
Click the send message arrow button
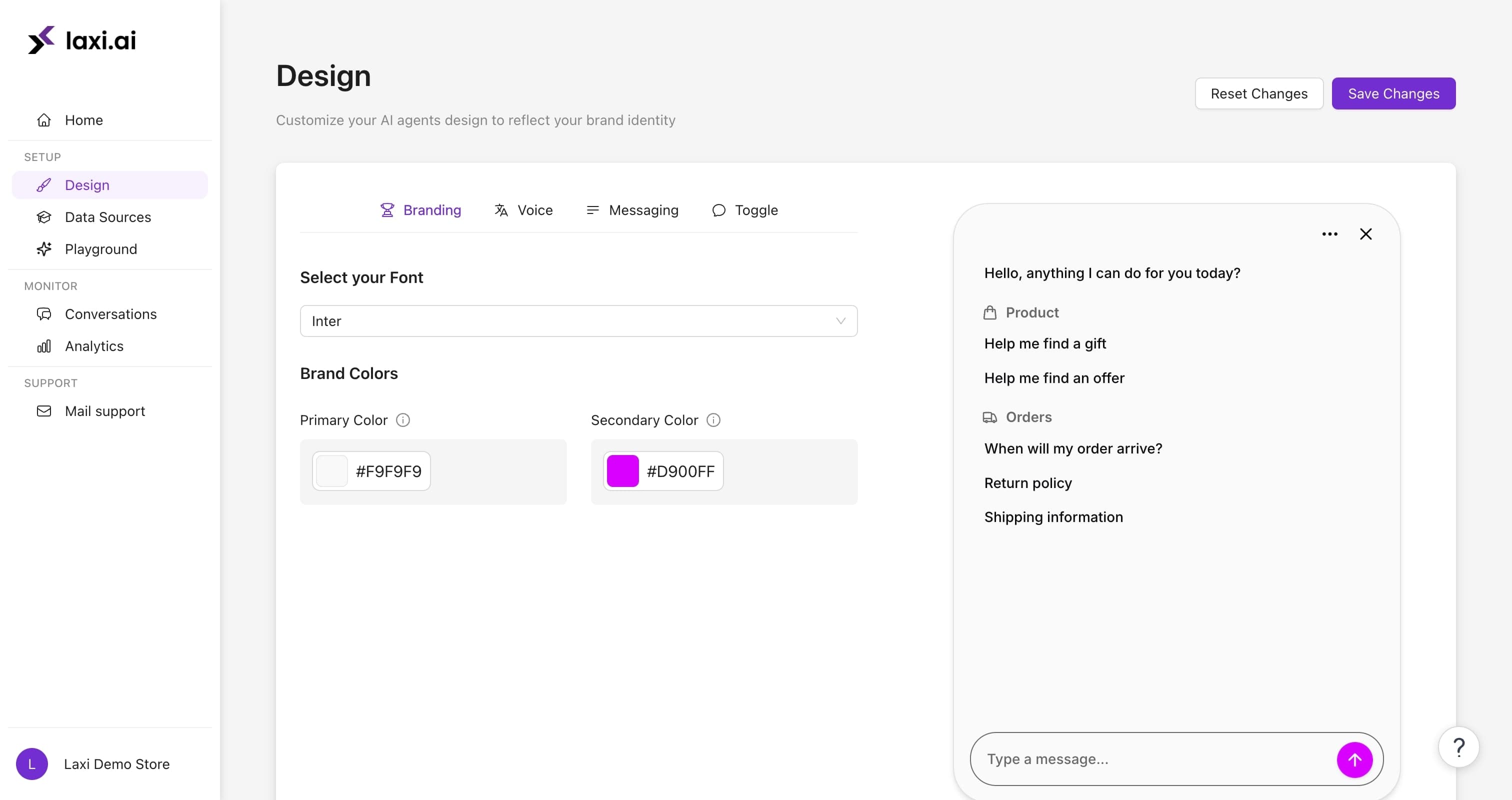pyautogui.click(x=1354, y=759)
